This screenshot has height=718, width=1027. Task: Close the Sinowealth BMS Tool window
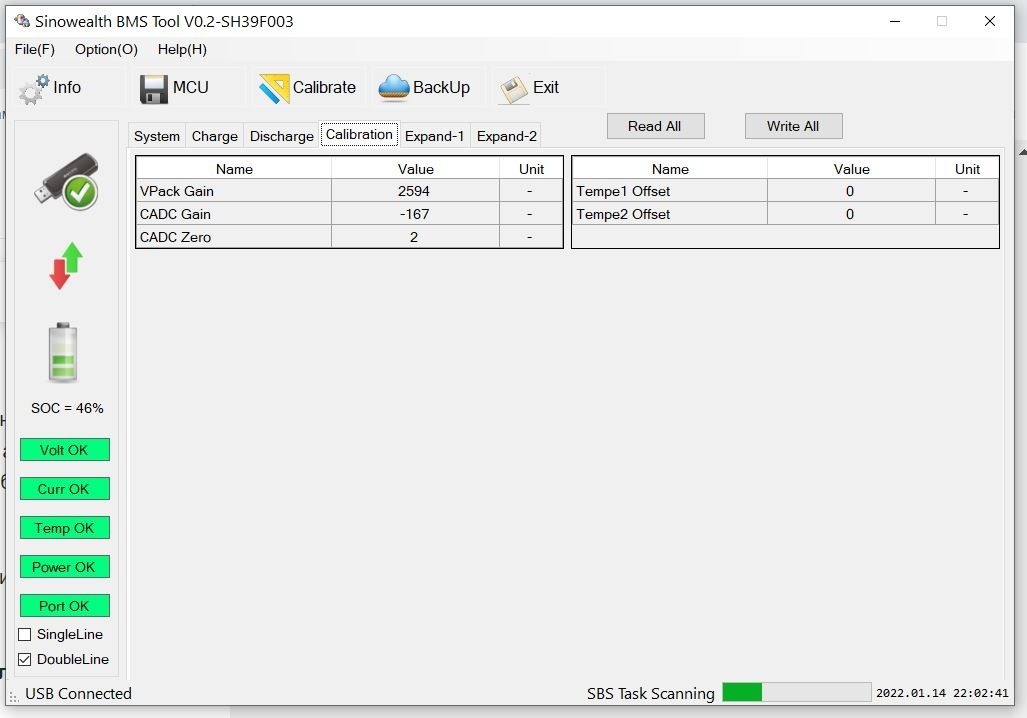(x=990, y=22)
